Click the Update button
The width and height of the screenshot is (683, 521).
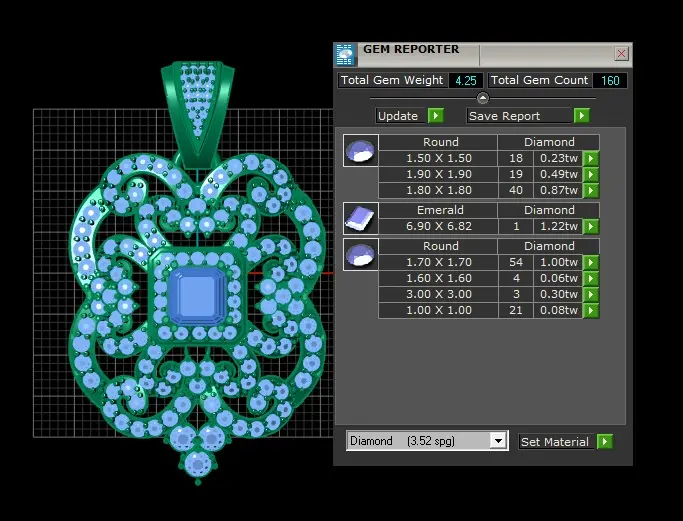tap(398, 116)
